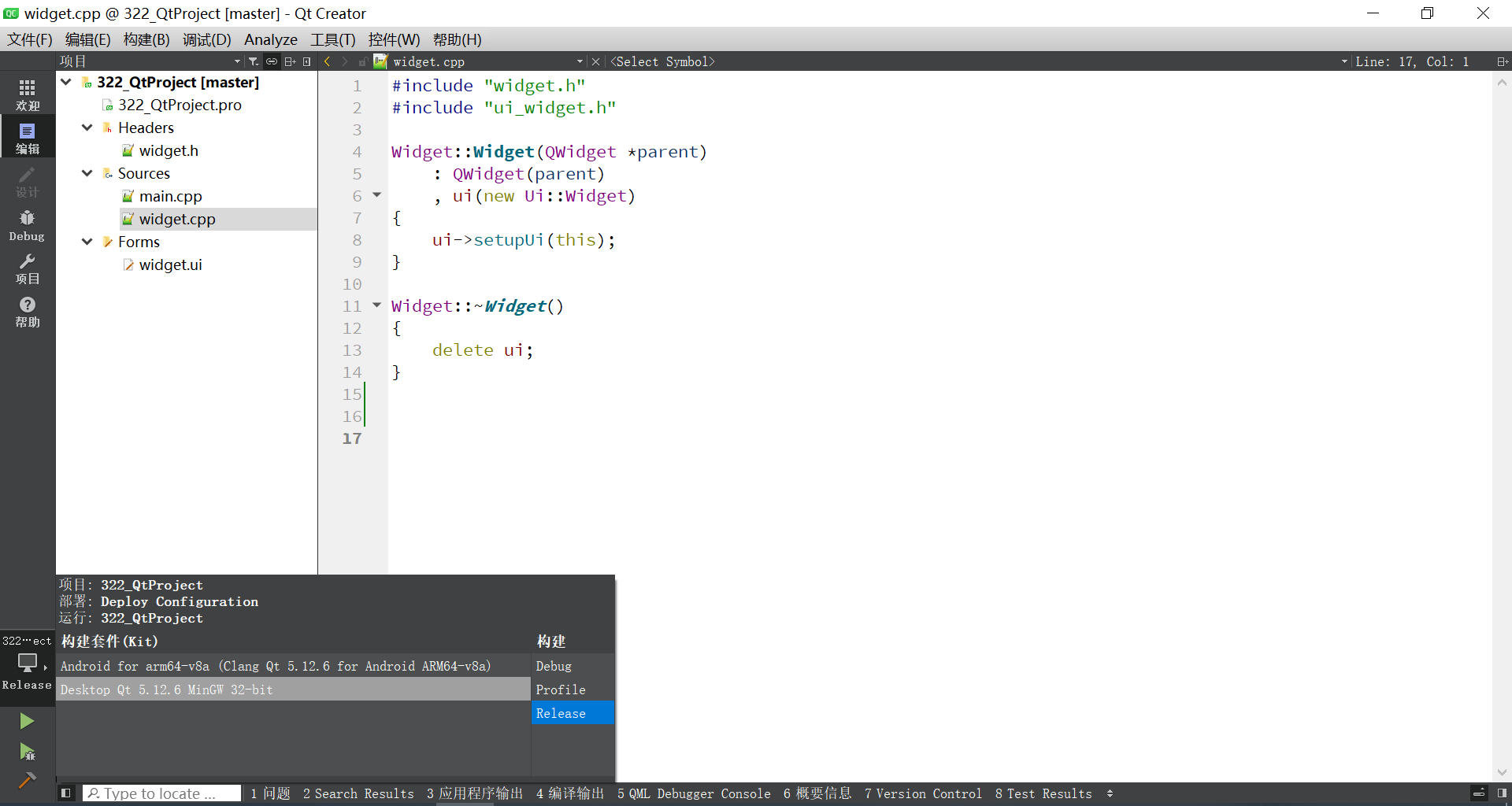
Task: Select Desktop Qt 5.12.6 MinGW 32-bit kit
Action: [x=294, y=690]
